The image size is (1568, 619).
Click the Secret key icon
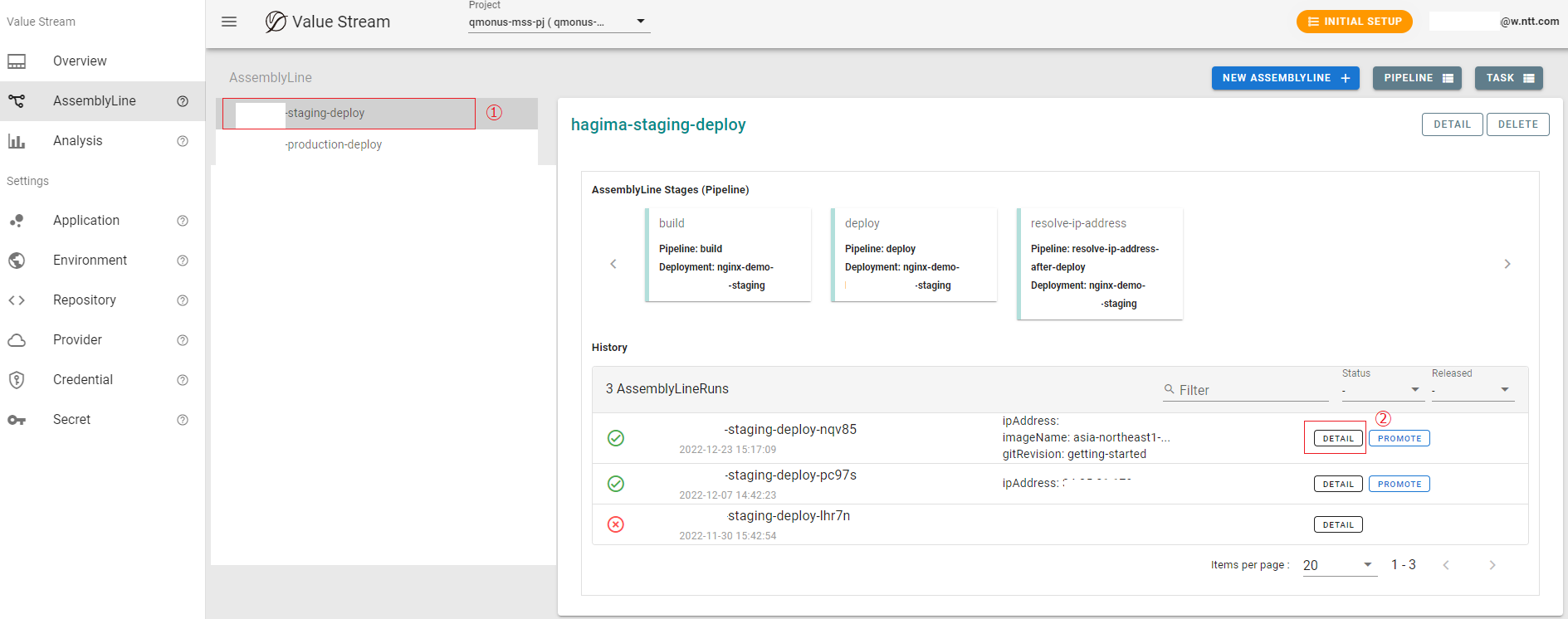[x=17, y=420]
